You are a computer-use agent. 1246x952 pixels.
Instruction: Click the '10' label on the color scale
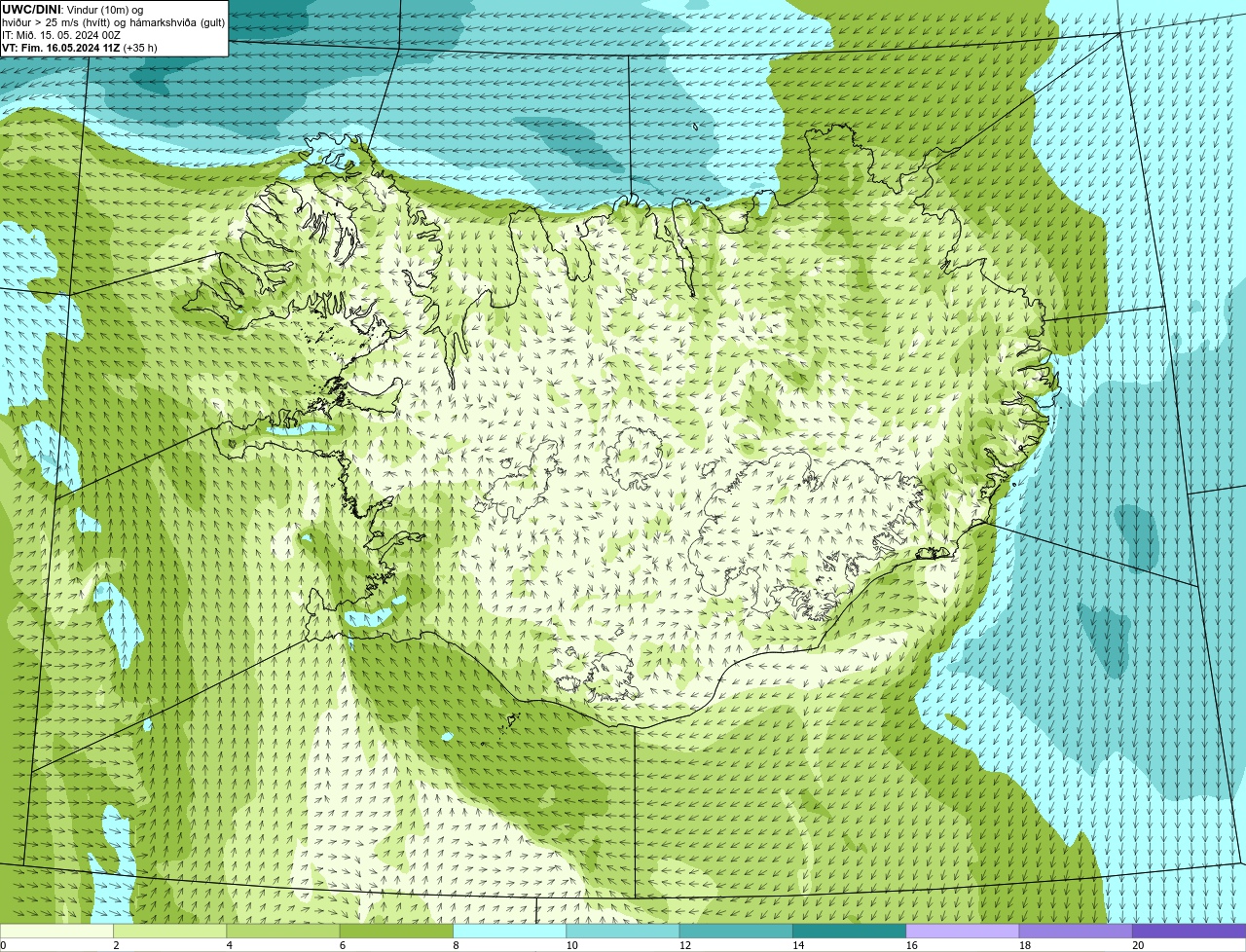click(x=571, y=945)
